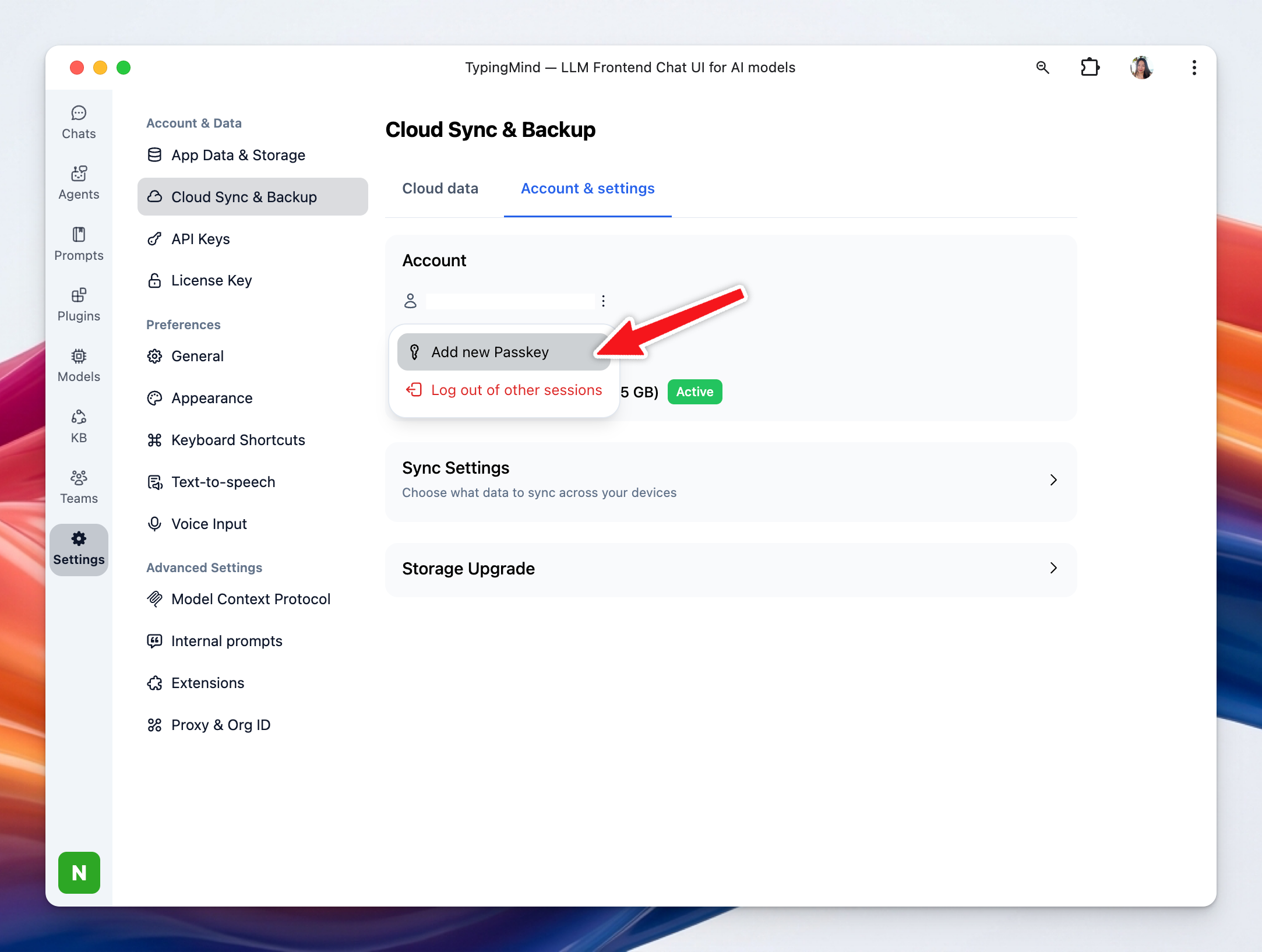Open the account three-dot options menu
Image resolution: width=1262 pixels, height=952 pixels.
tap(603, 301)
